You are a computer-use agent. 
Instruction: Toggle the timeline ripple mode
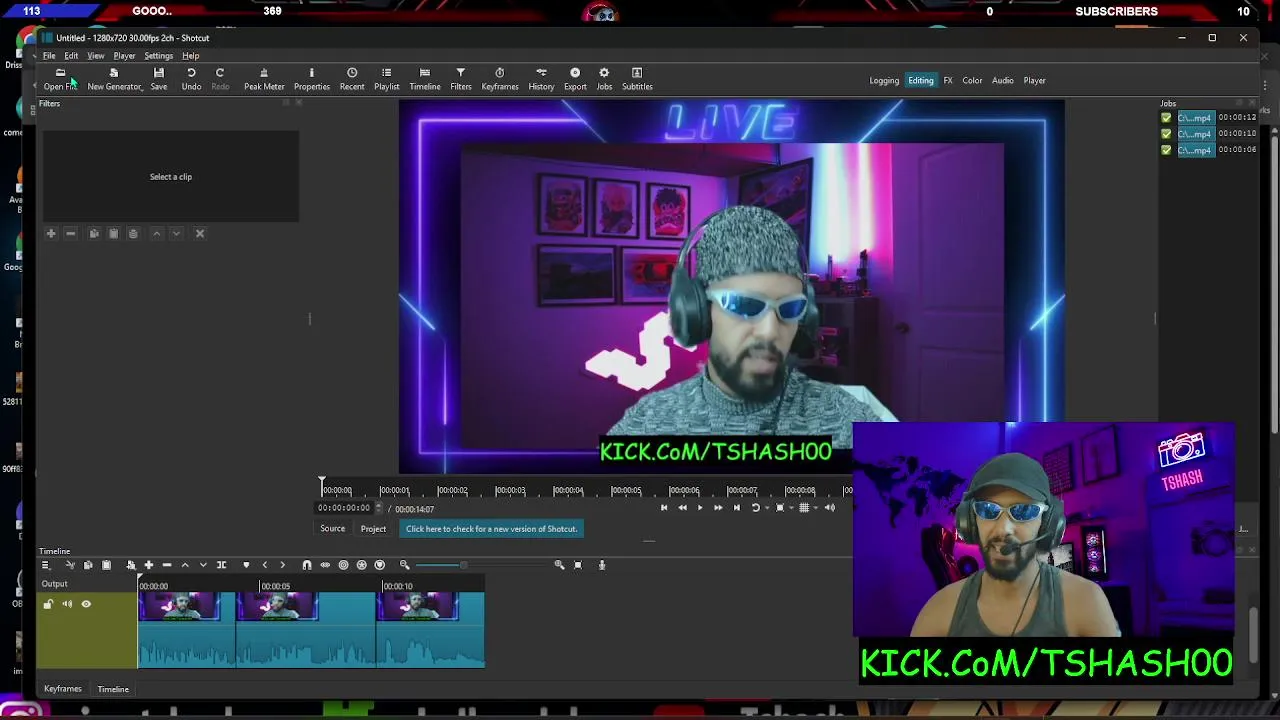343,565
